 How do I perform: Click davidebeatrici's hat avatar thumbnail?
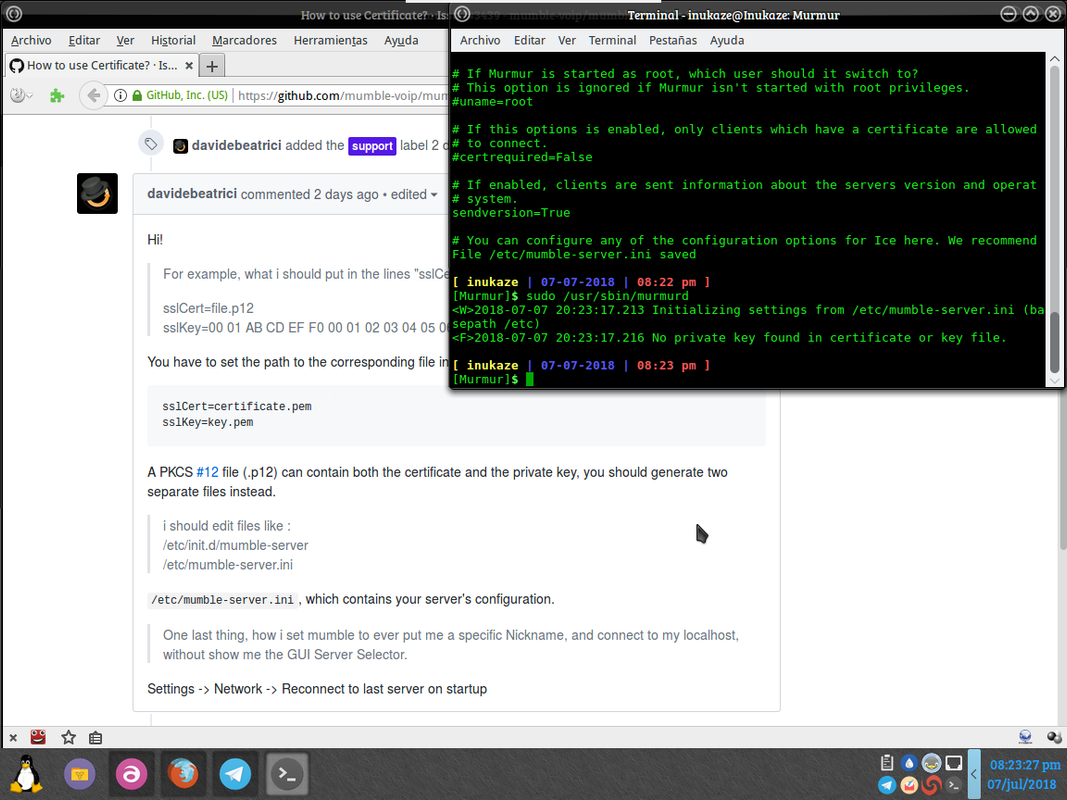(x=97, y=193)
